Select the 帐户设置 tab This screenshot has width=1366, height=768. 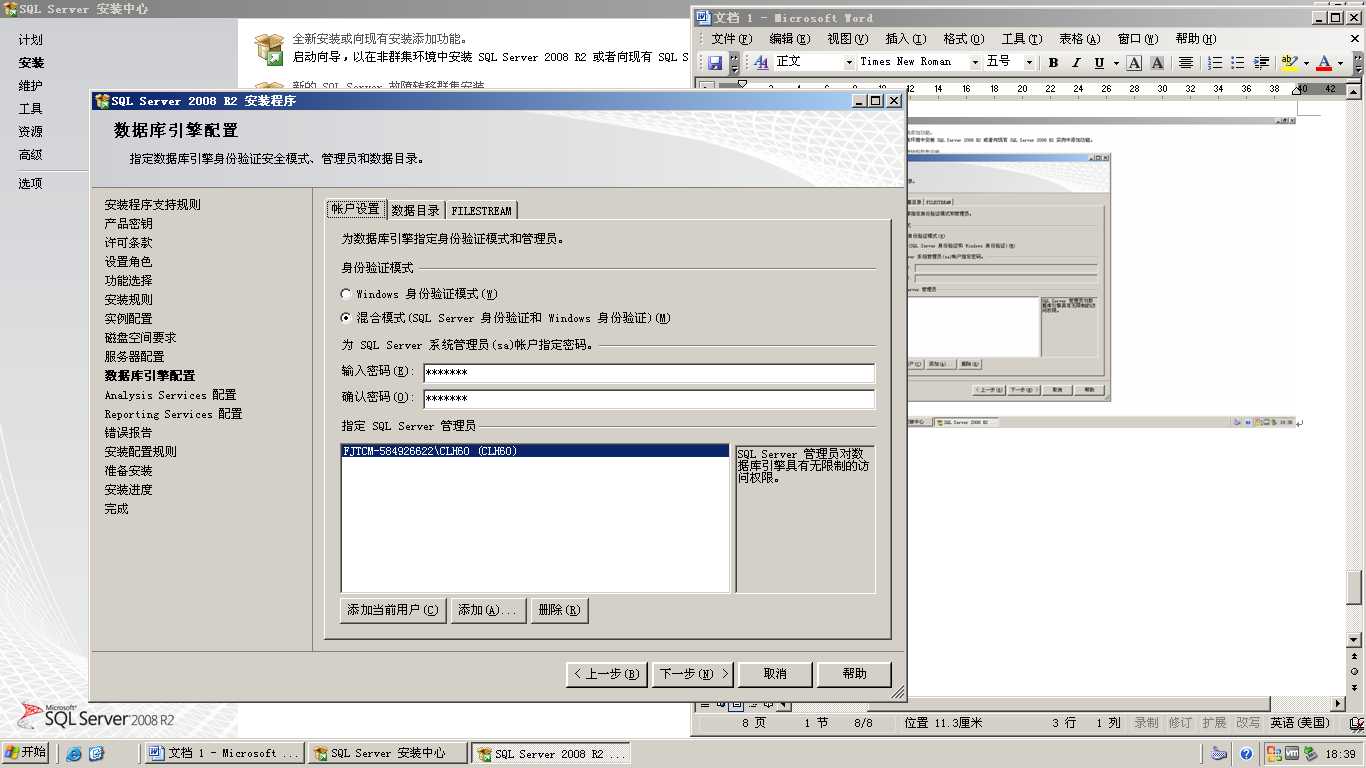tap(356, 209)
